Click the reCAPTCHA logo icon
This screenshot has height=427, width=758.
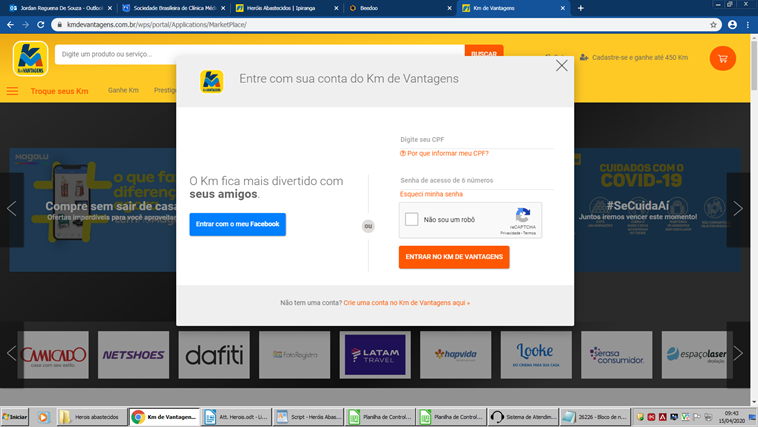coord(523,215)
